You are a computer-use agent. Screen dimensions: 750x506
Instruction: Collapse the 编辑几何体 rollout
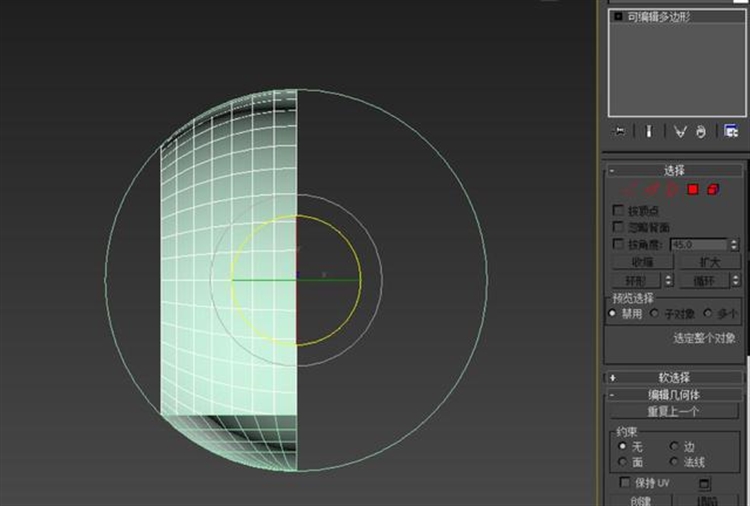pyautogui.click(x=674, y=395)
